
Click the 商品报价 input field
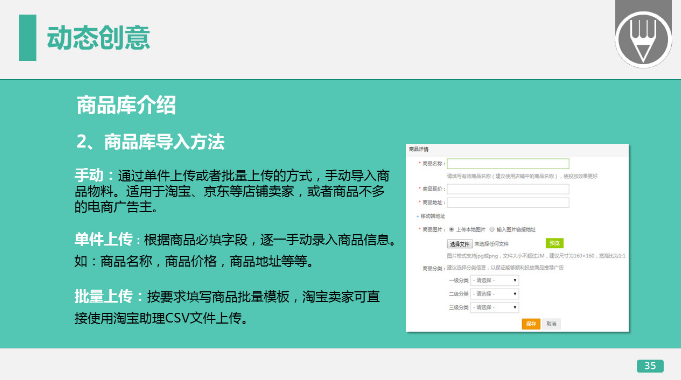click(x=508, y=189)
